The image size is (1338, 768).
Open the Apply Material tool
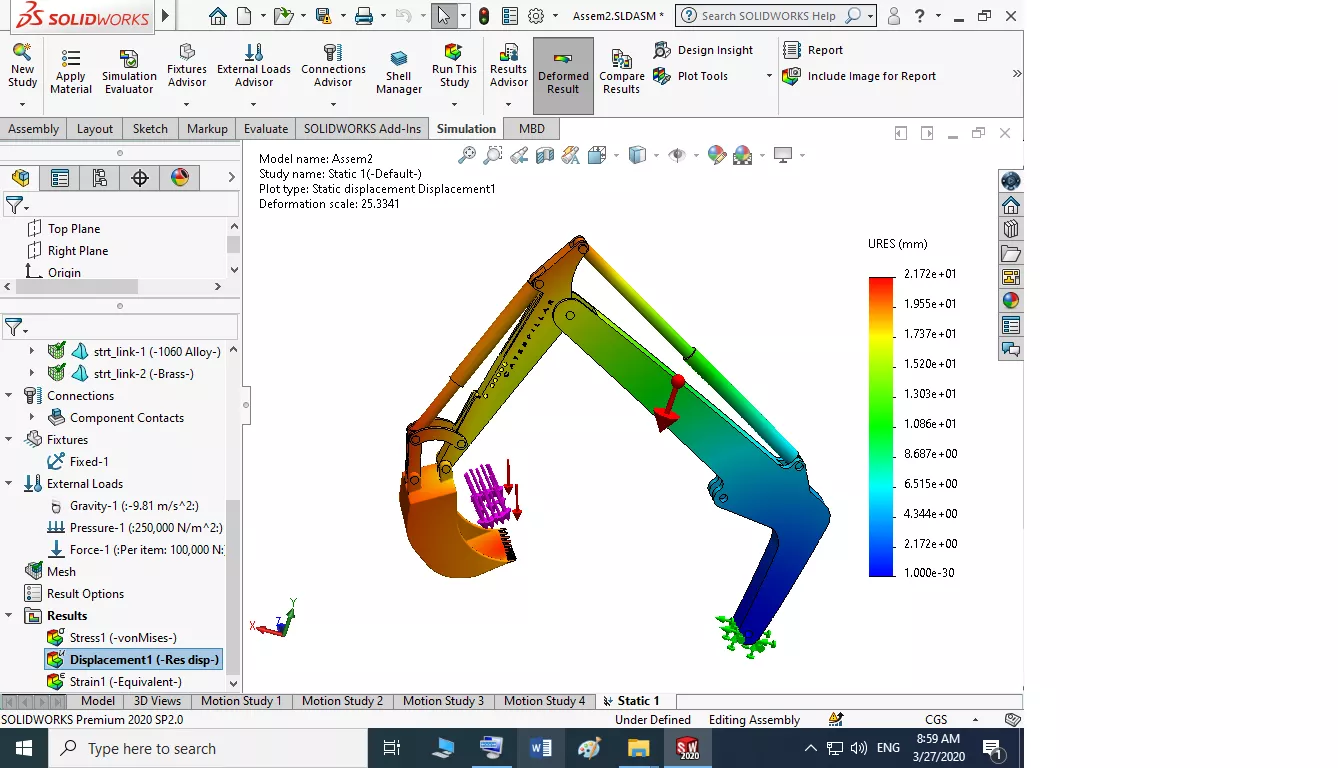71,60
